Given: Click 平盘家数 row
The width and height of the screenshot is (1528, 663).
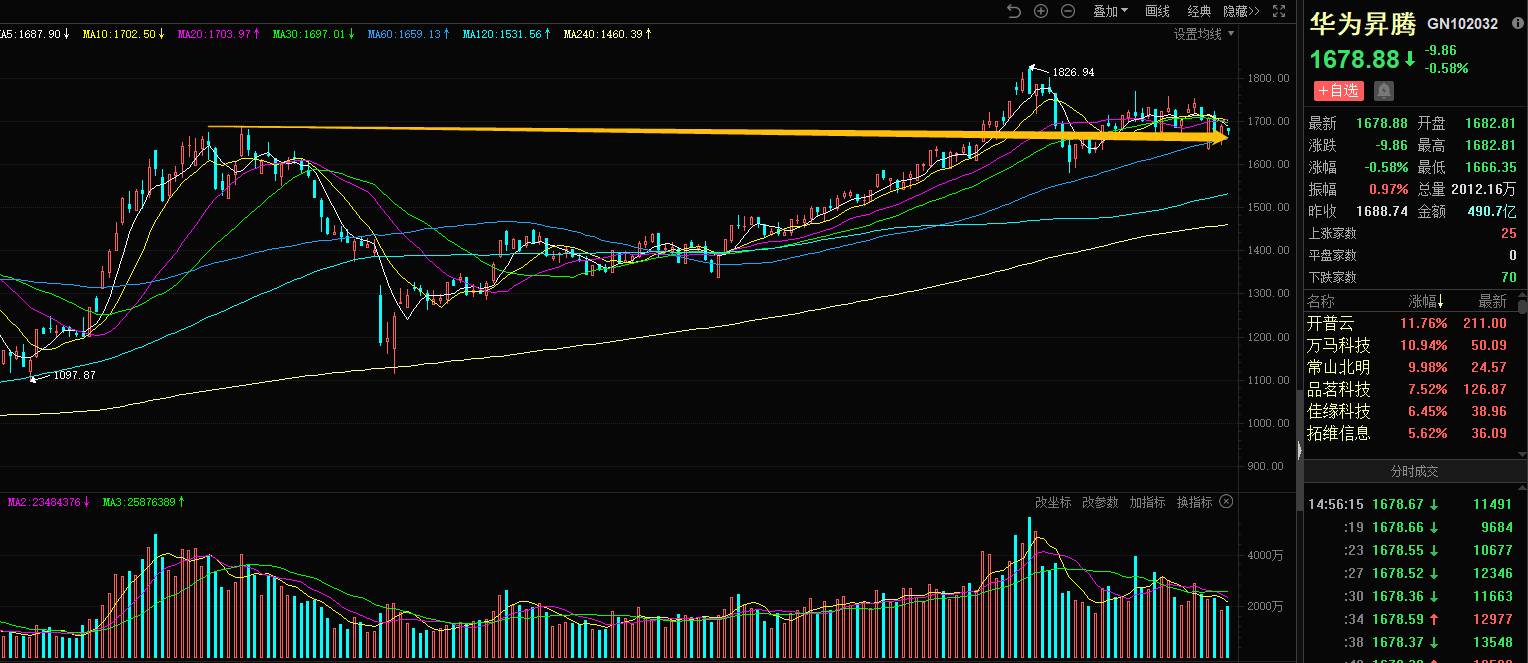Looking at the screenshot, I should [1412, 255].
